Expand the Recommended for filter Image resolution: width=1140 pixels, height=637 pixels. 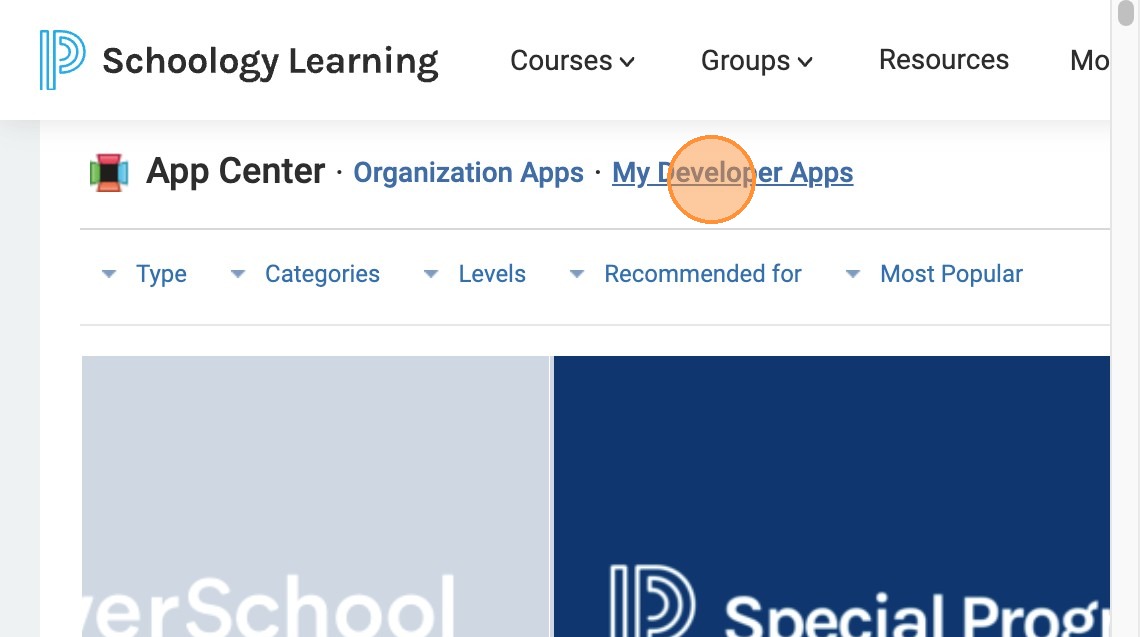[x=702, y=274]
